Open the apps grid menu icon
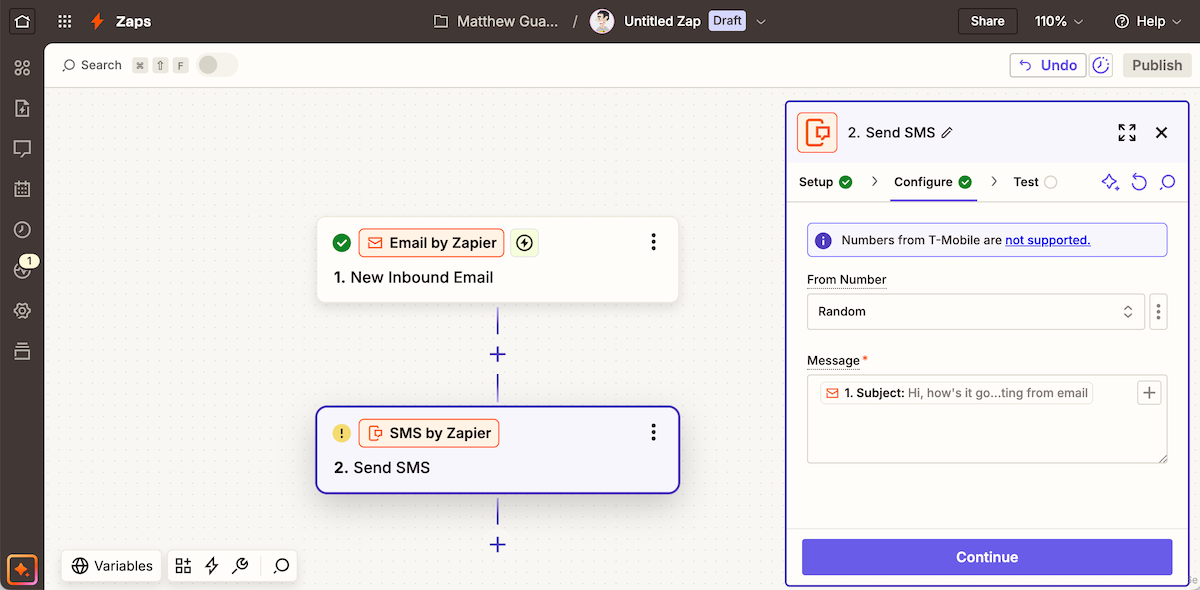 point(65,21)
